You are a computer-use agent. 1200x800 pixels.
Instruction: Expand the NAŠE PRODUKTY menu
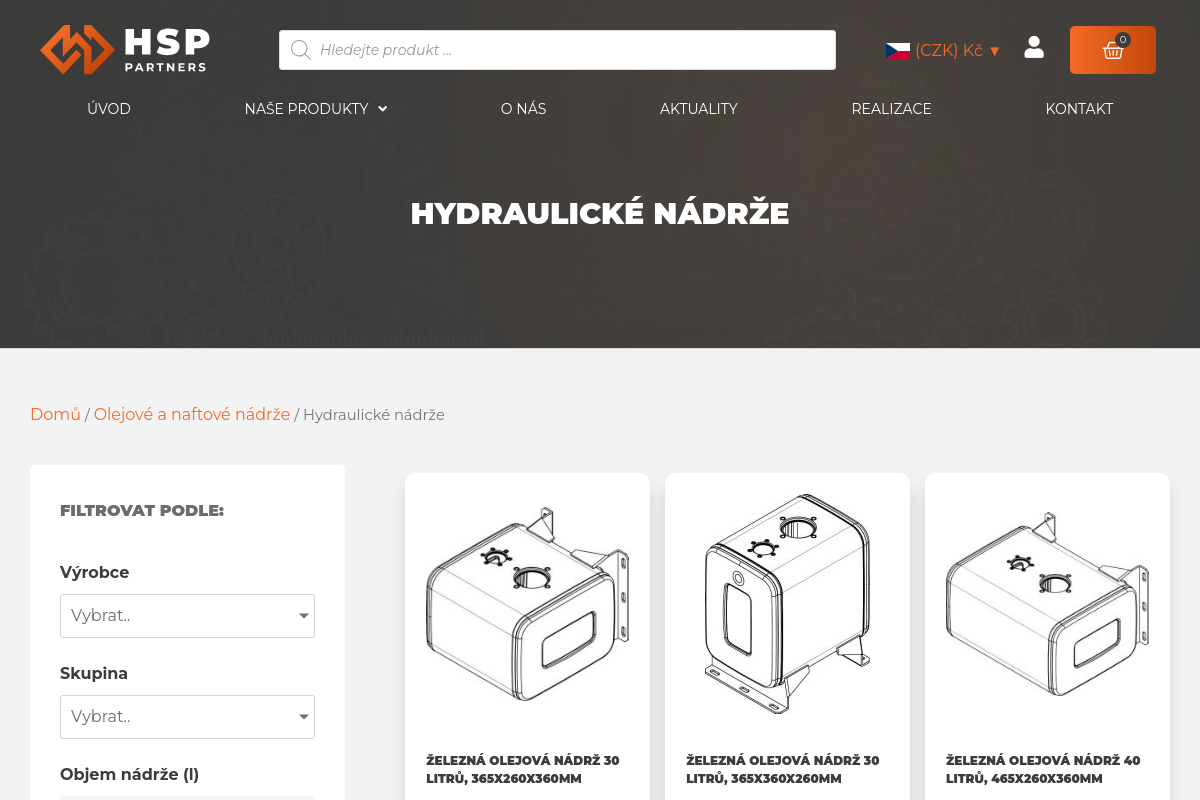point(315,109)
